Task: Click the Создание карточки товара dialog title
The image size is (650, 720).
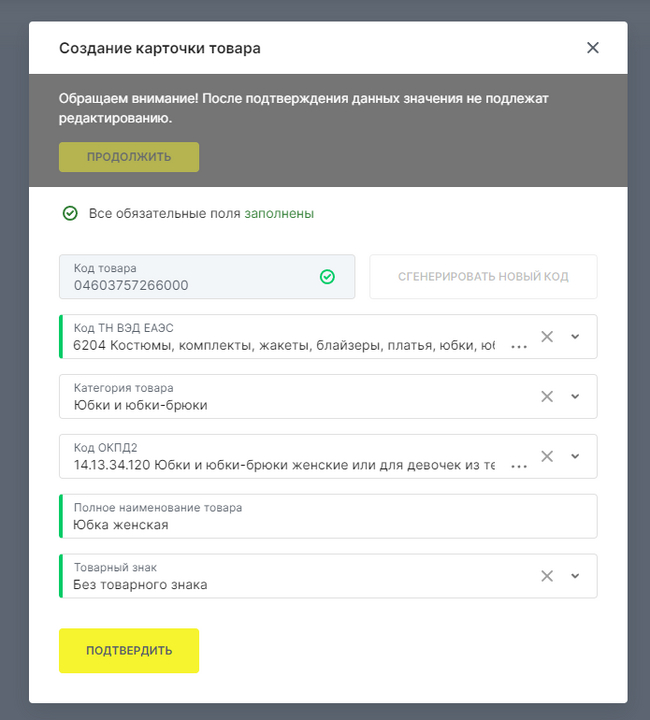Action: [160, 48]
